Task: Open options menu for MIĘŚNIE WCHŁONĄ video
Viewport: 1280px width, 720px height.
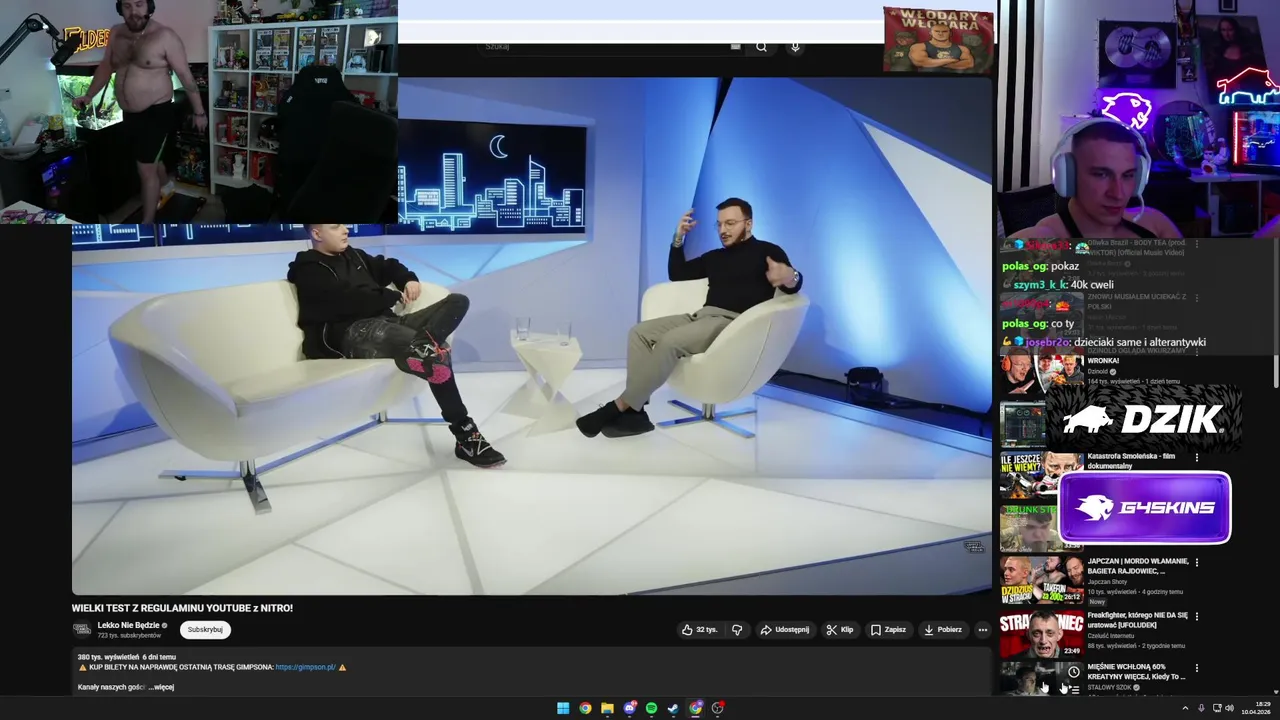Action: pyautogui.click(x=1197, y=668)
